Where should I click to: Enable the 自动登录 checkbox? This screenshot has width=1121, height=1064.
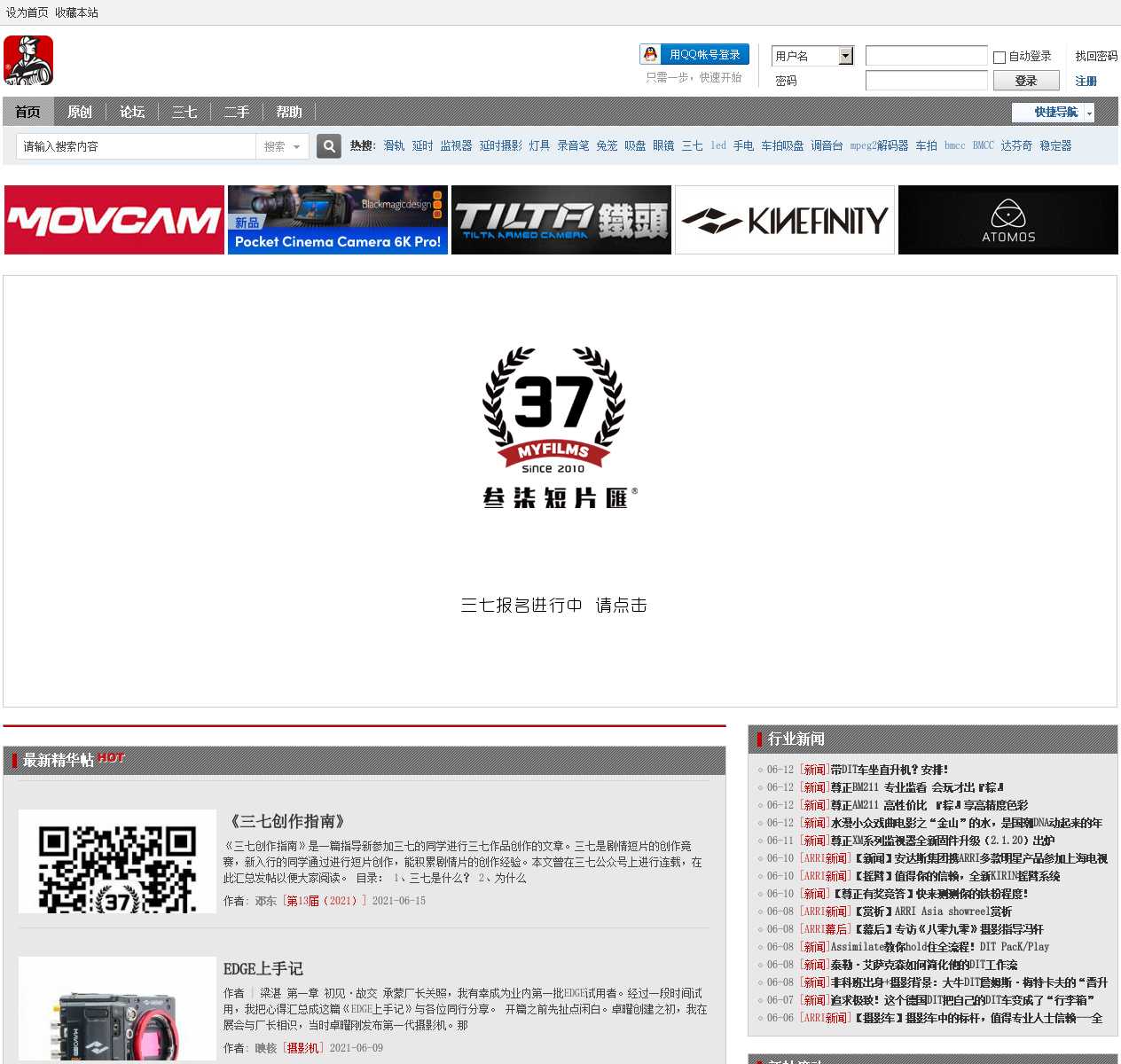coord(999,58)
